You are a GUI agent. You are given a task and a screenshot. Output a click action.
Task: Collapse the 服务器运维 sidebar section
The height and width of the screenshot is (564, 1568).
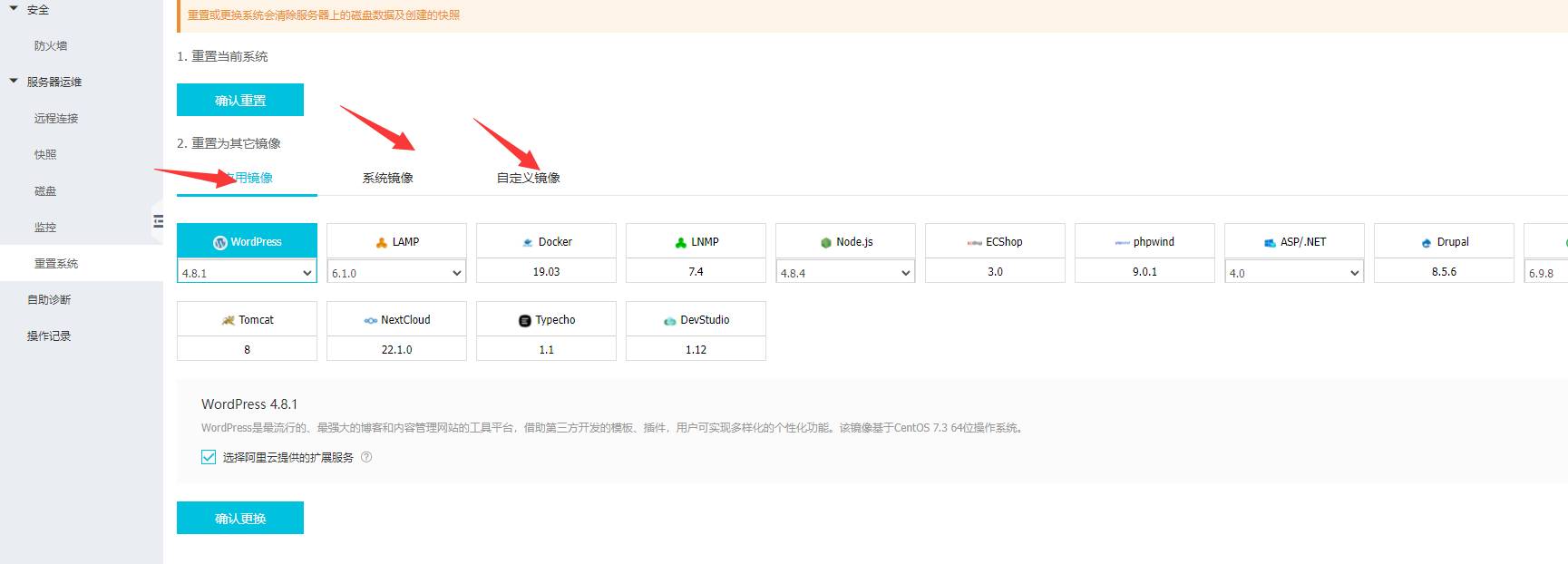point(14,82)
